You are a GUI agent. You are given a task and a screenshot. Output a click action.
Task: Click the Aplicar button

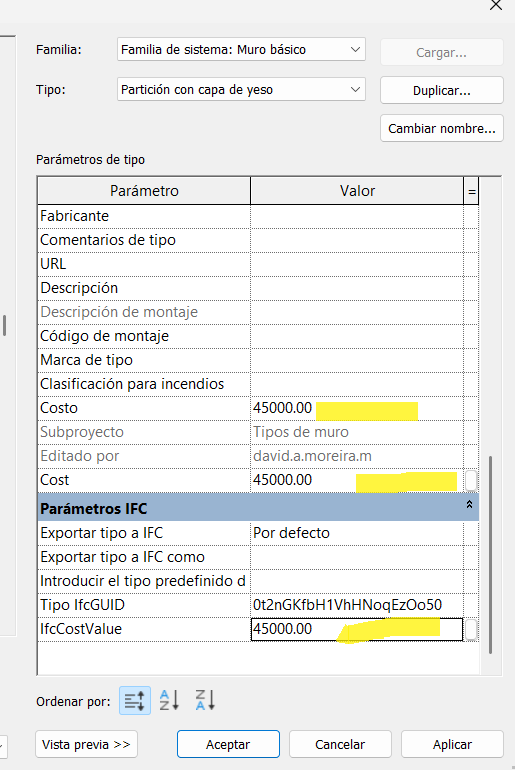452,744
